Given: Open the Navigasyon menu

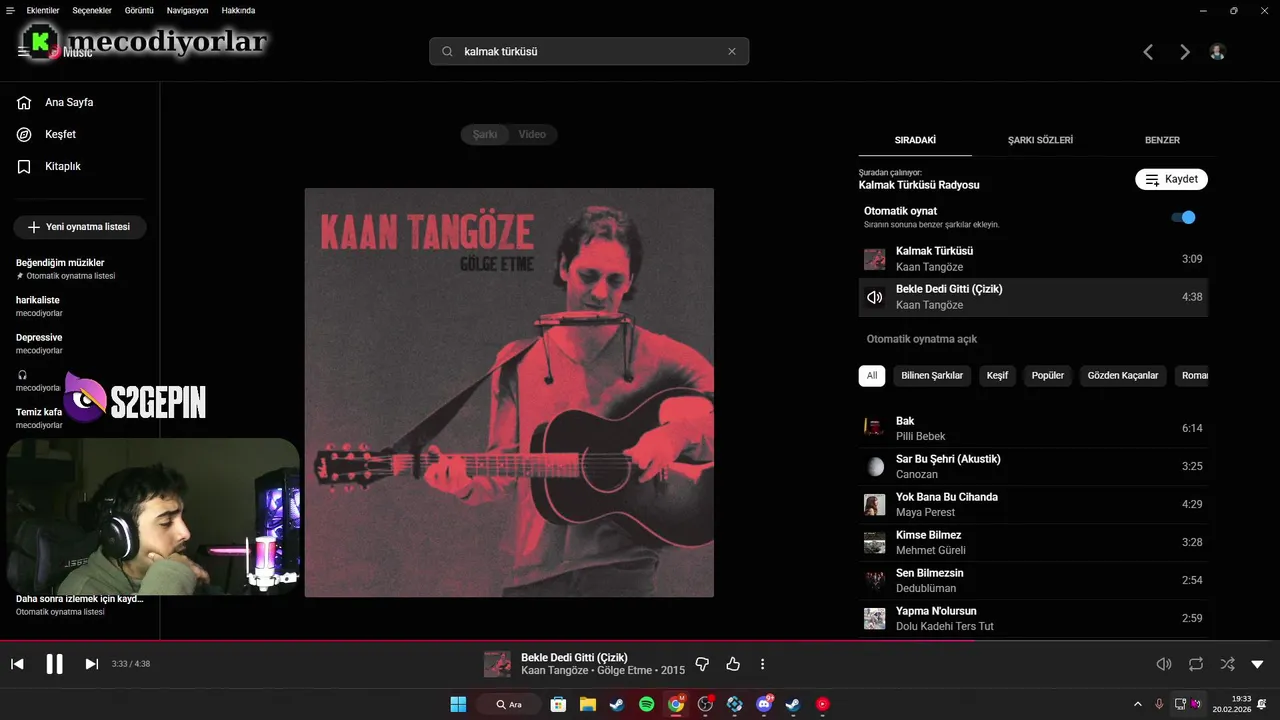Looking at the screenshot, I should click(x=187, y=10).
